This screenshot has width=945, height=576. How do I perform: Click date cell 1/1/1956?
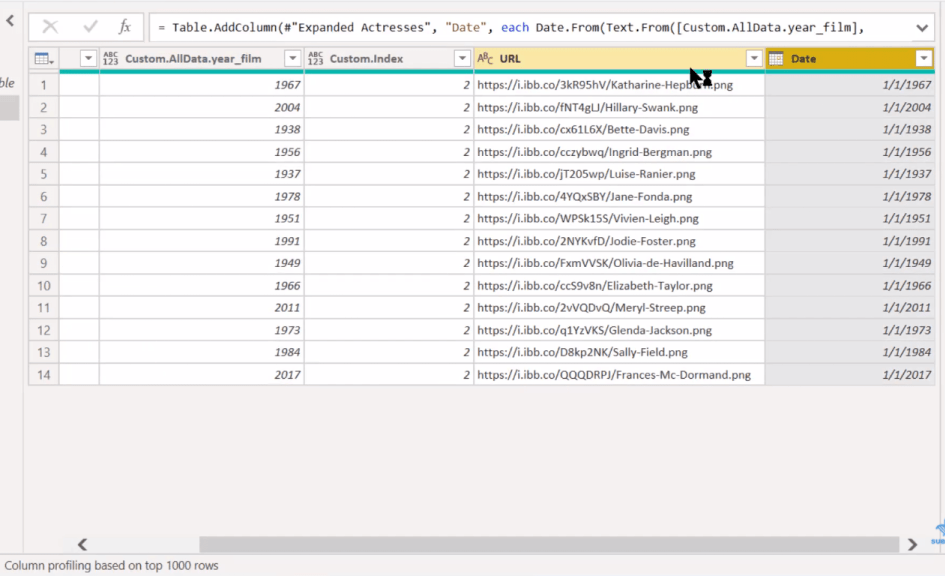[x=850, y=152]
